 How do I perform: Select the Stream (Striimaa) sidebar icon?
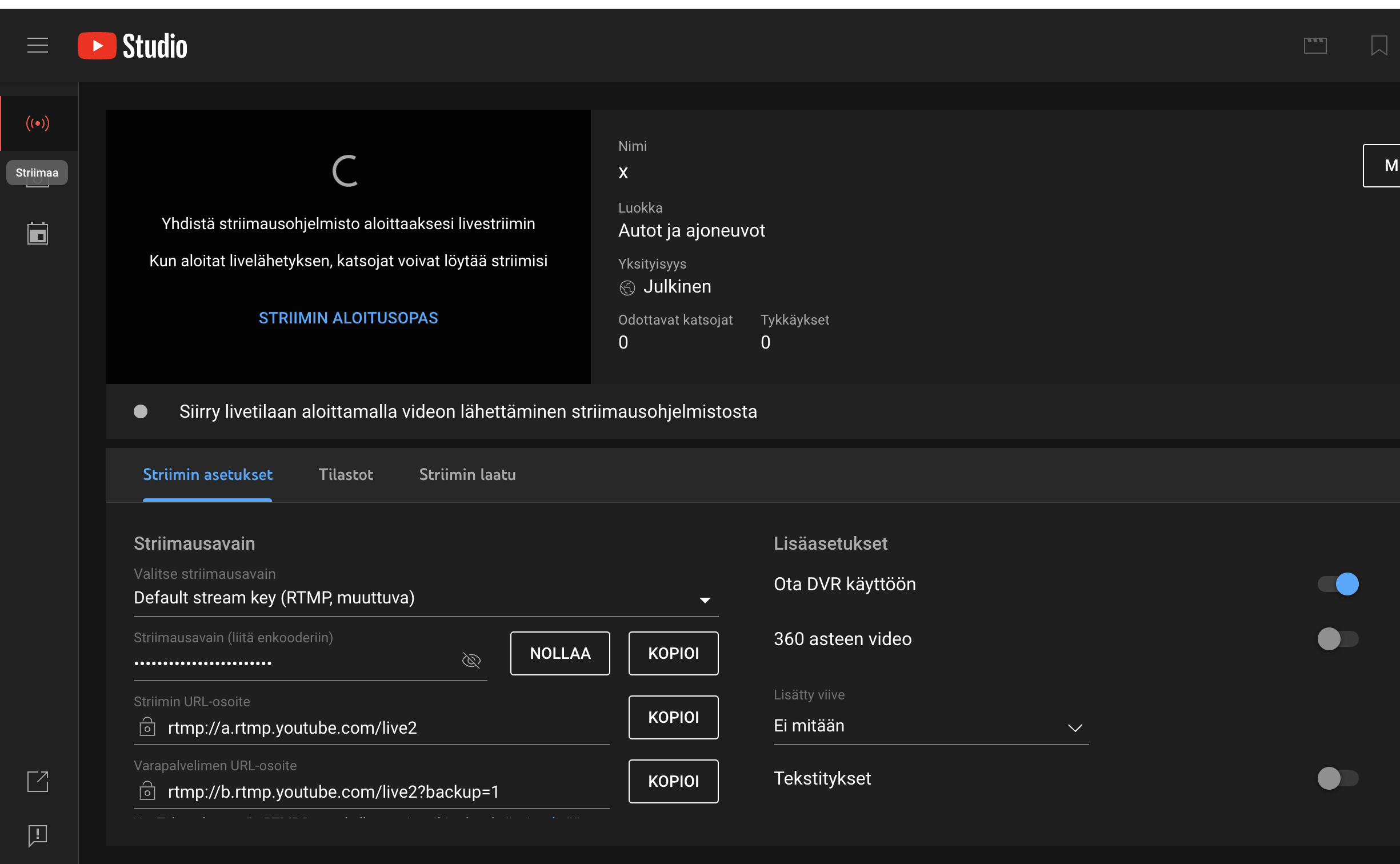[x=38, y=123]
